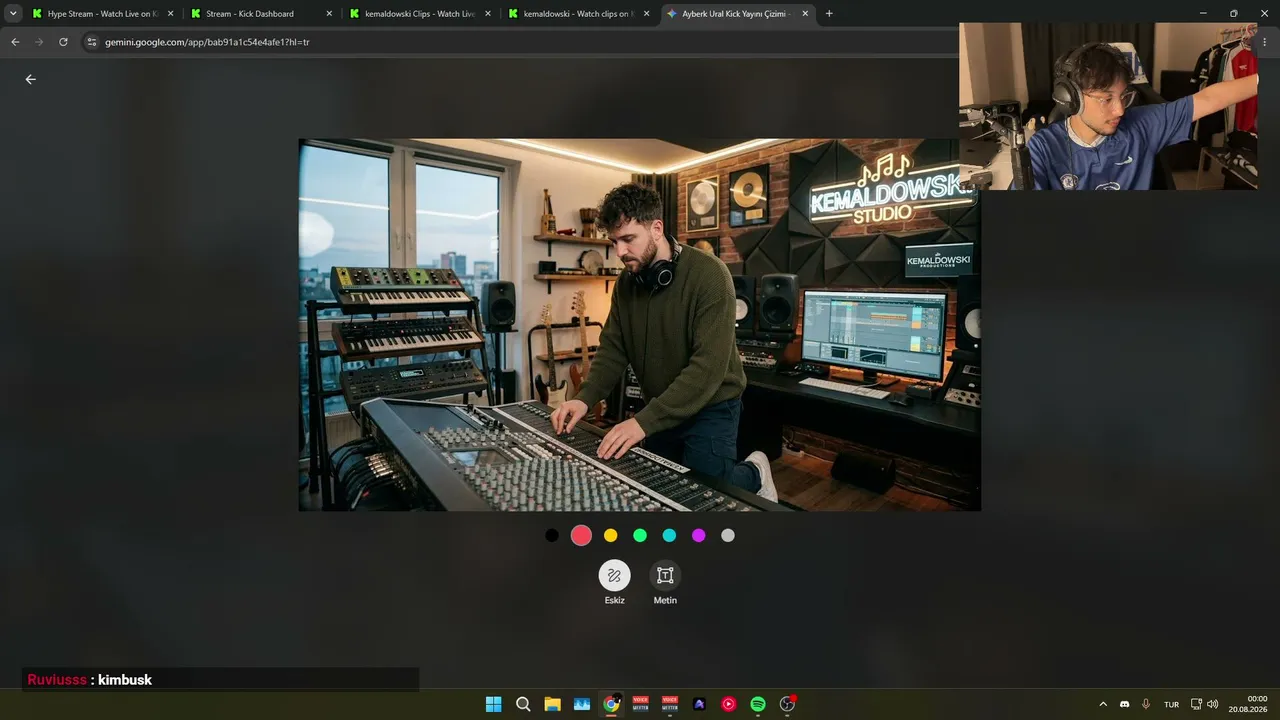Open Discord from the system tray
Screen dimensions: 1280x720
coord(1125,704)
